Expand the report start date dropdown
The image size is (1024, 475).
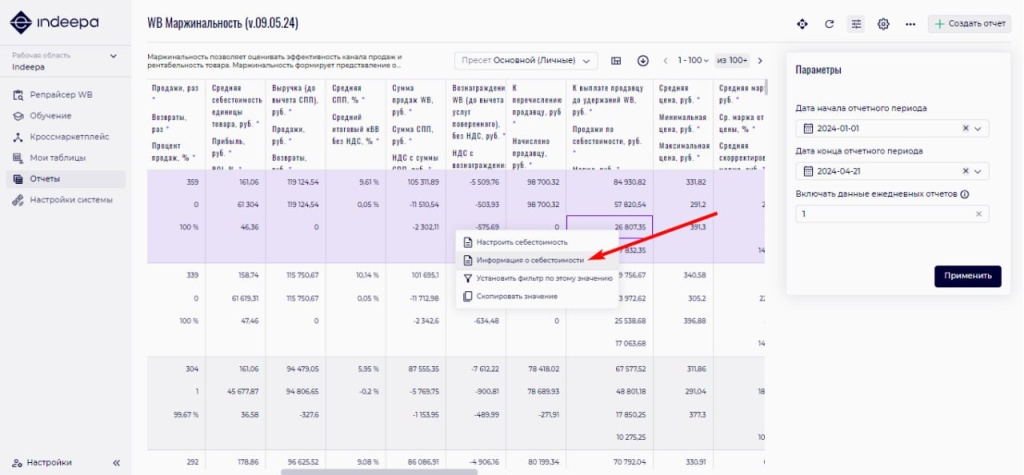point(979,128)
